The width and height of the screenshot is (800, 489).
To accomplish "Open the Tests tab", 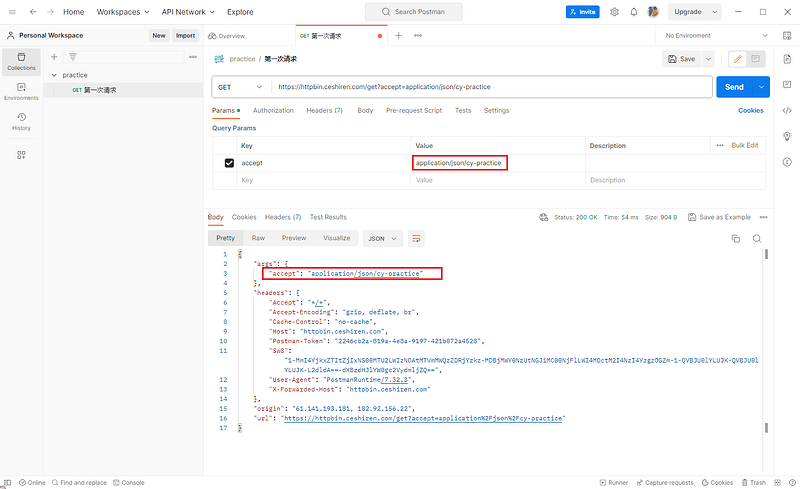I will (463, 110).
